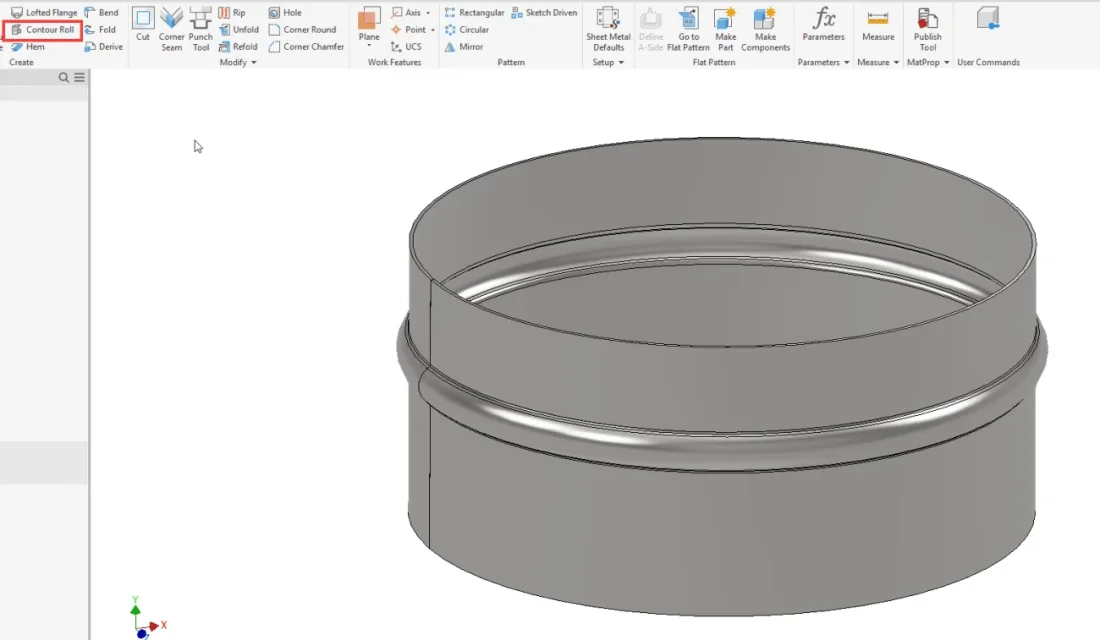This screenshot has width=1100, height=640.
Task: Click the XYZ axis triad indicator
Action: (x=148, y=618)
